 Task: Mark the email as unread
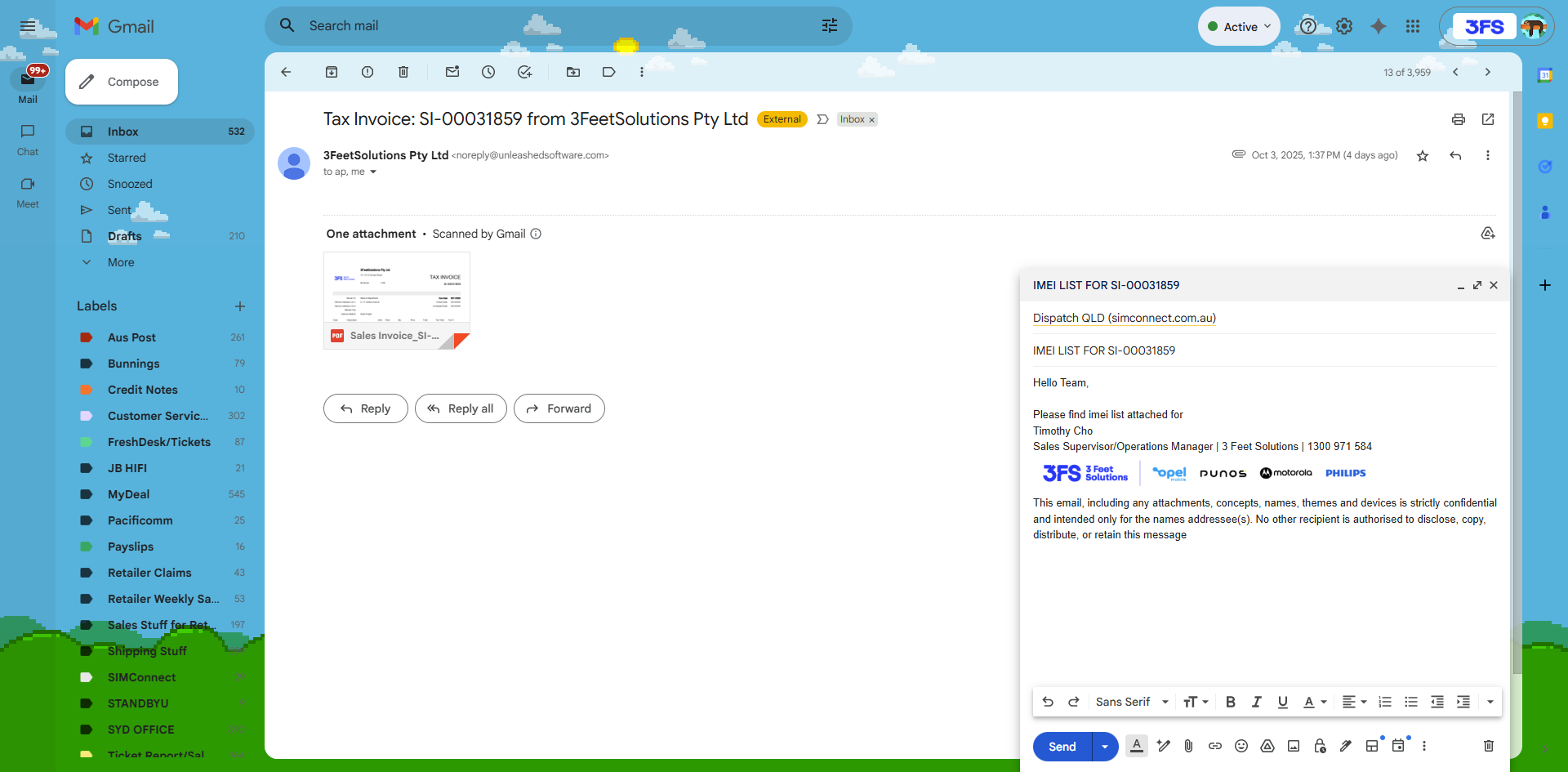[452, 72]
